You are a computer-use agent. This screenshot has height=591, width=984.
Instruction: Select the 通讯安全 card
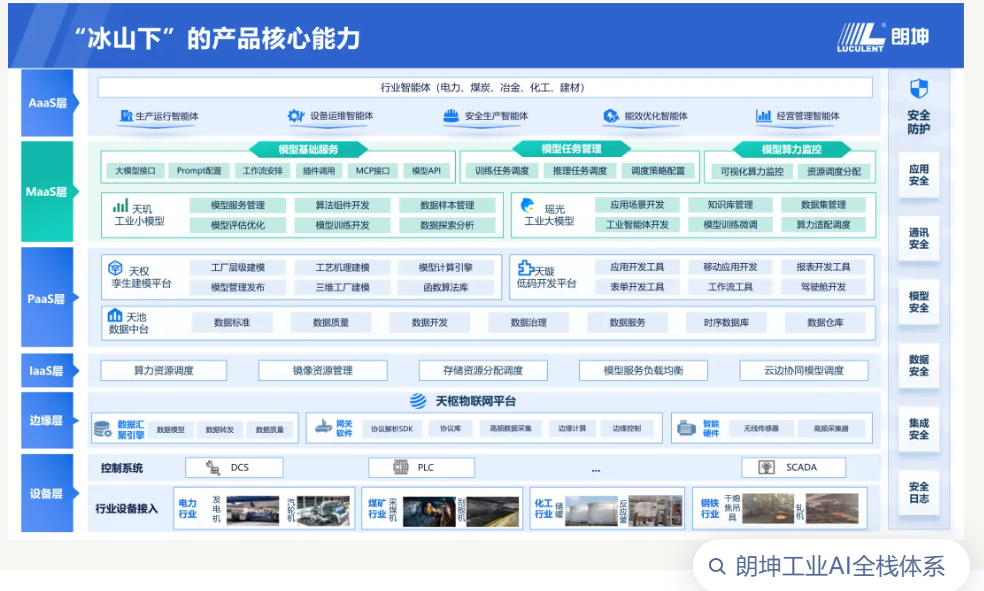click(919, 238)
